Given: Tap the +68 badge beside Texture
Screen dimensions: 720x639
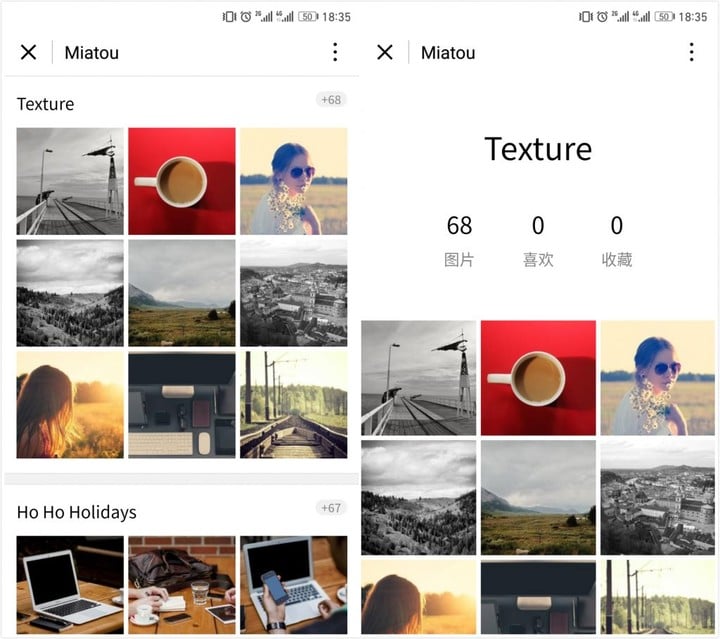Looking at the screenshot, I should pyautogui.click(x=331, y=100).
